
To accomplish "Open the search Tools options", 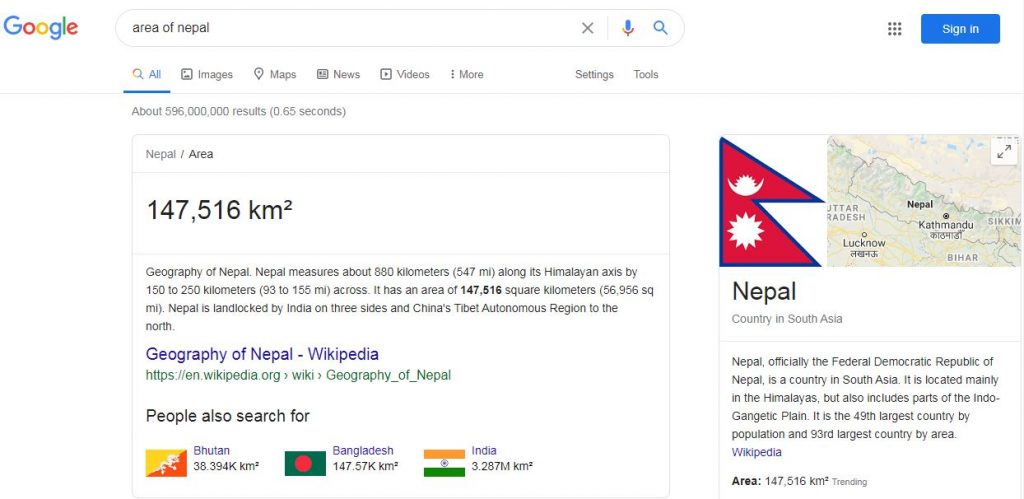I will 646,75.
